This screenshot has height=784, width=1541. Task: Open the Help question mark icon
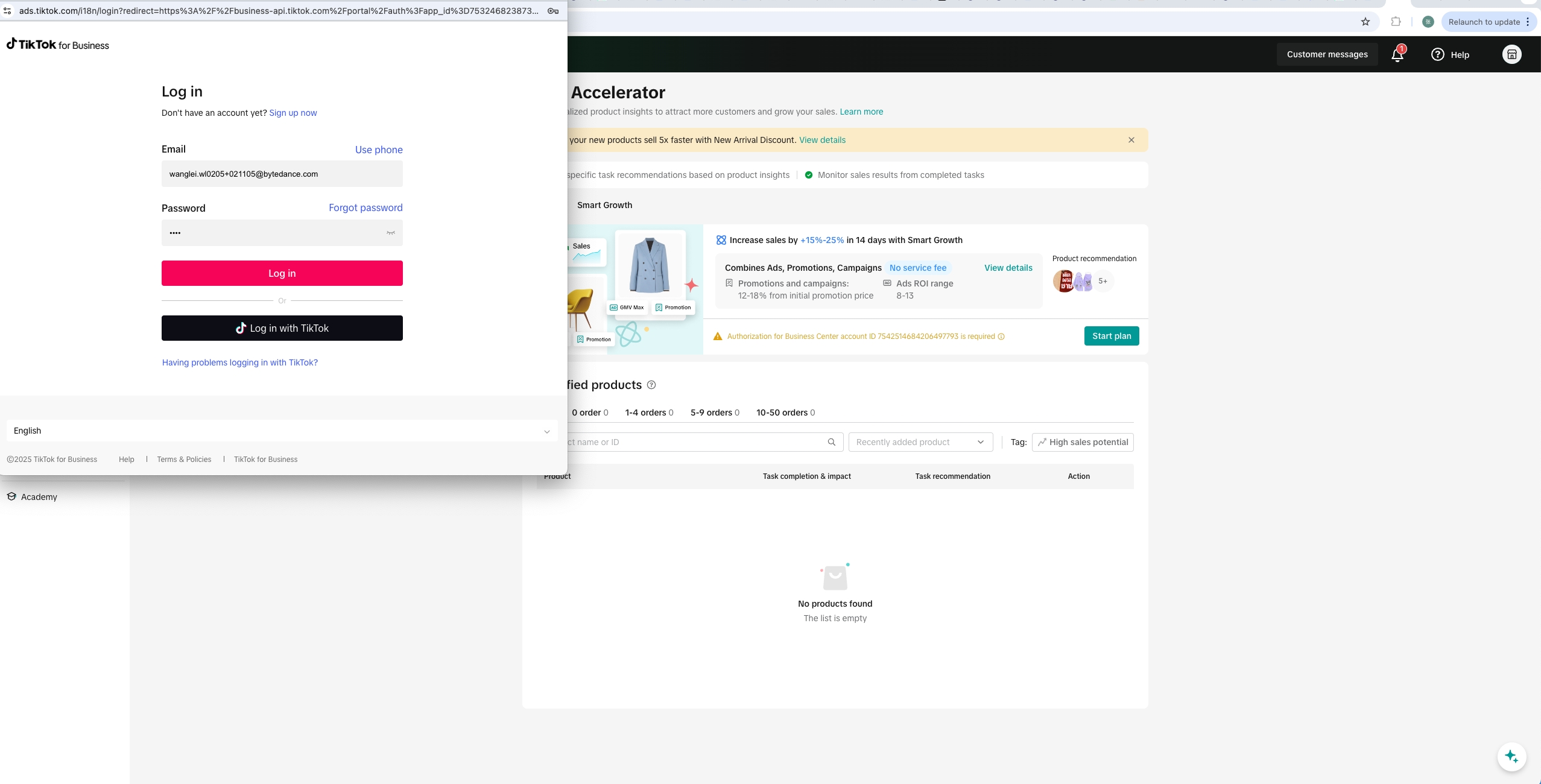pos(1438,54)
